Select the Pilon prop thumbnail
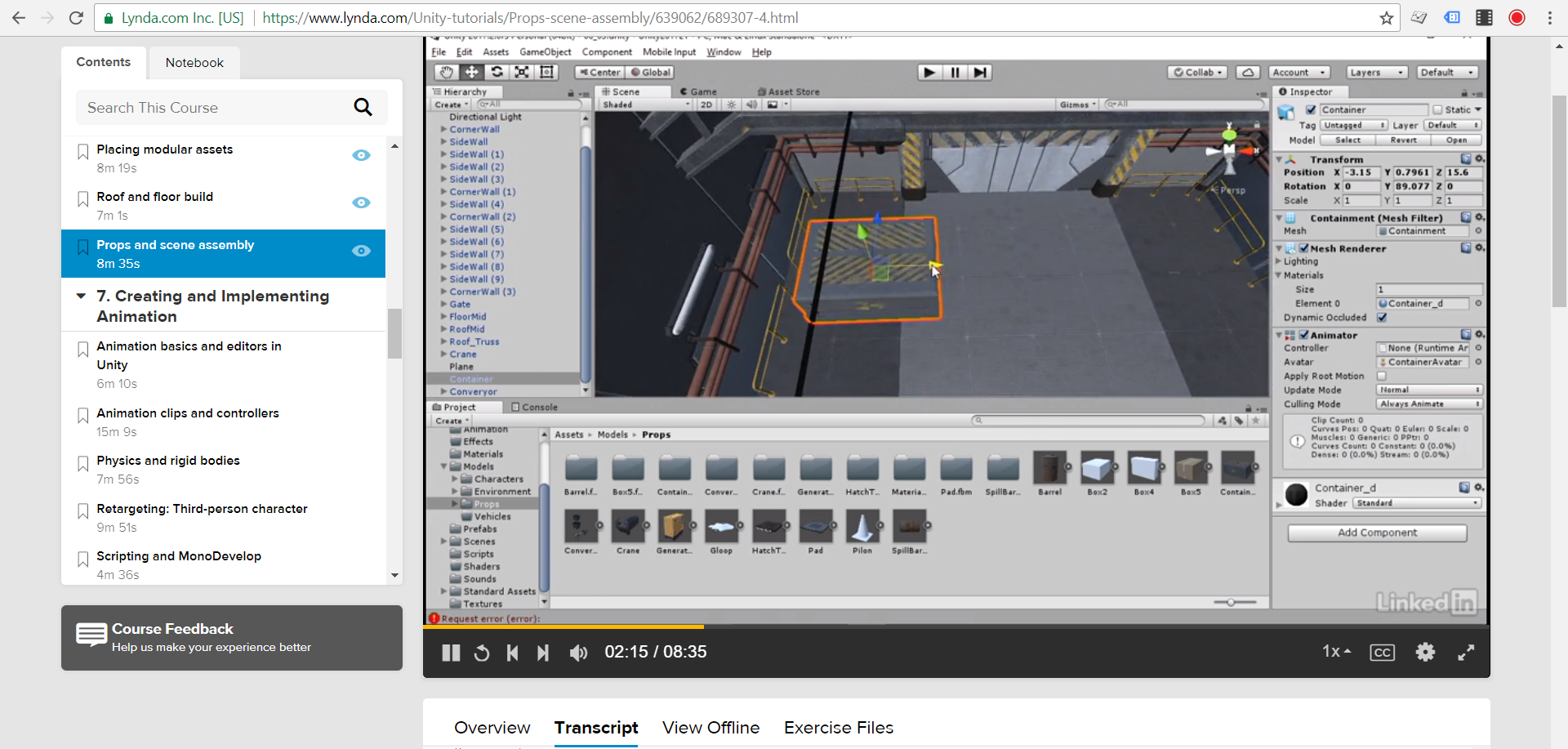 click(x=862, y=527)
